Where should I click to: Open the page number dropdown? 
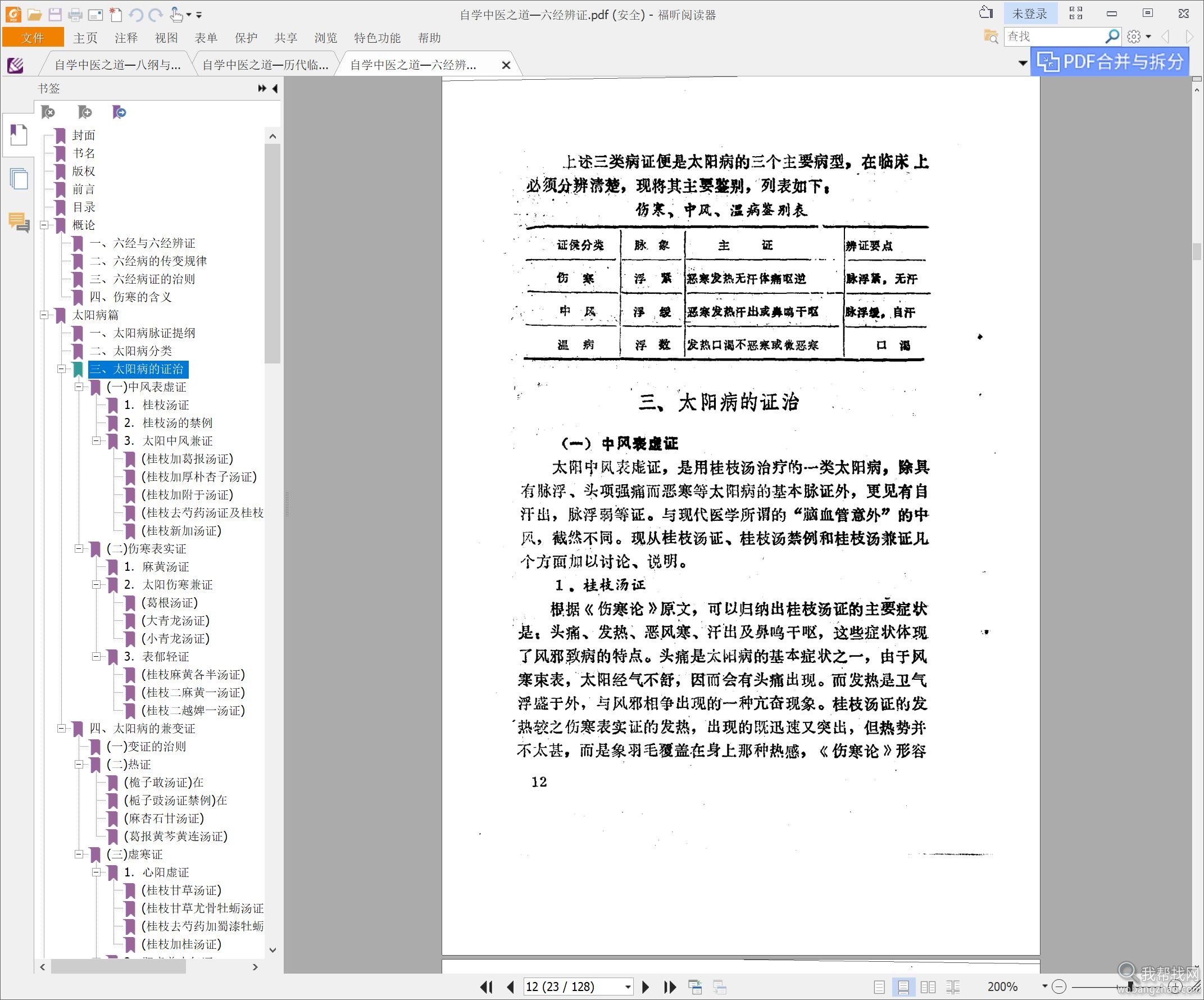pyautogui.click(x=628, y=987)
